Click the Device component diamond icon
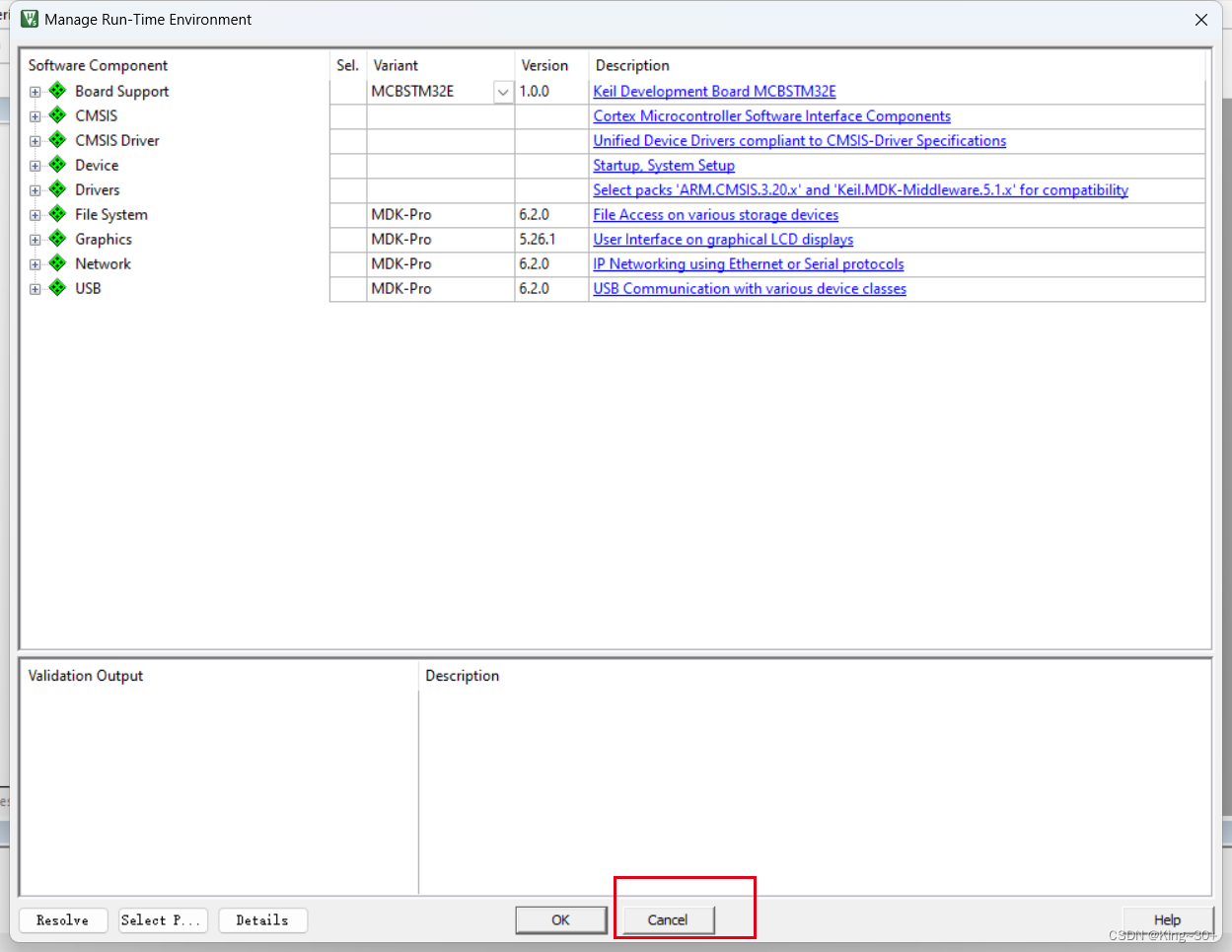 point(57,165)
